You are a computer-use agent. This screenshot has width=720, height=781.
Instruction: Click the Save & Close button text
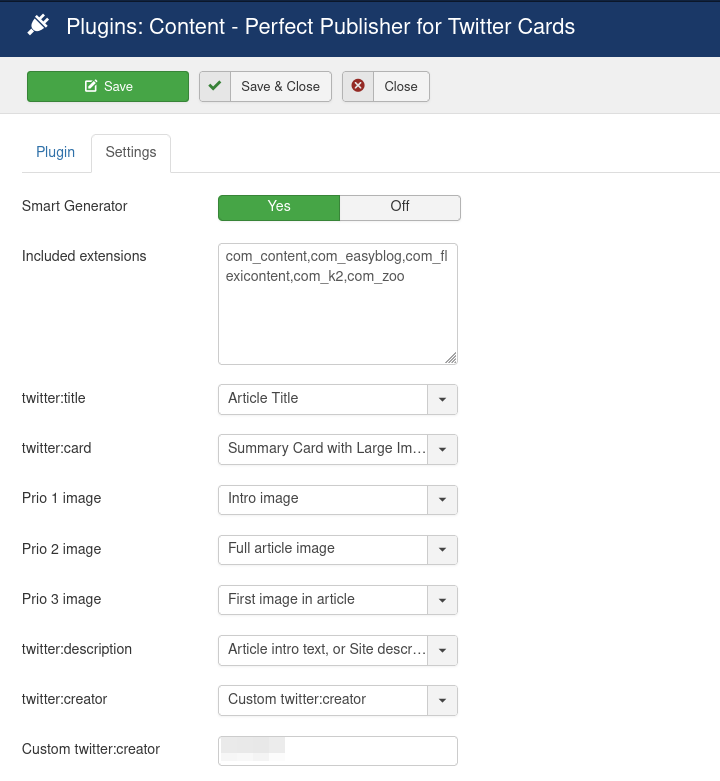pyautogui.click(x=280, y=86)
